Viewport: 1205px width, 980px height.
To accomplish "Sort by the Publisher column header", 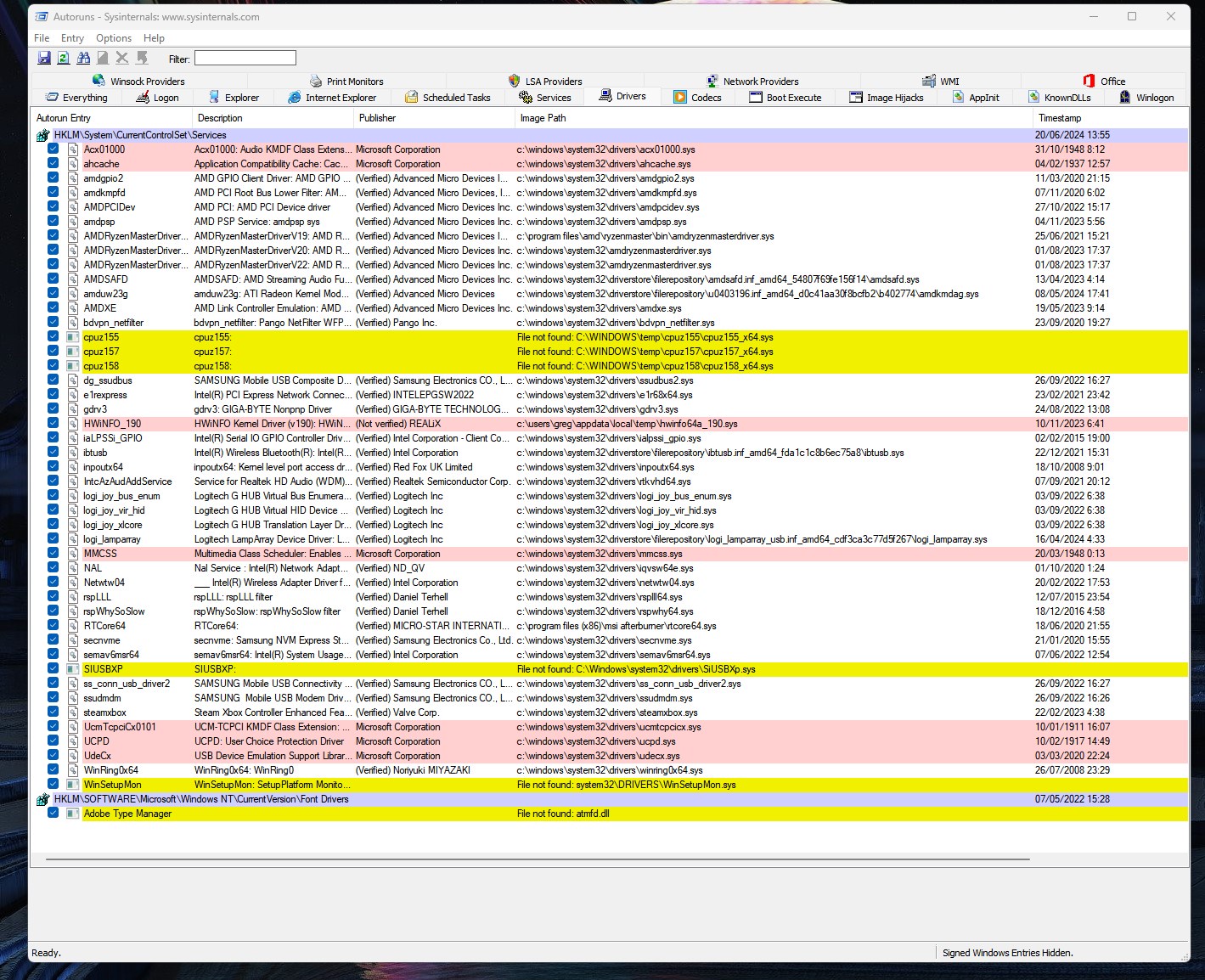I will (x=434, y=118).
